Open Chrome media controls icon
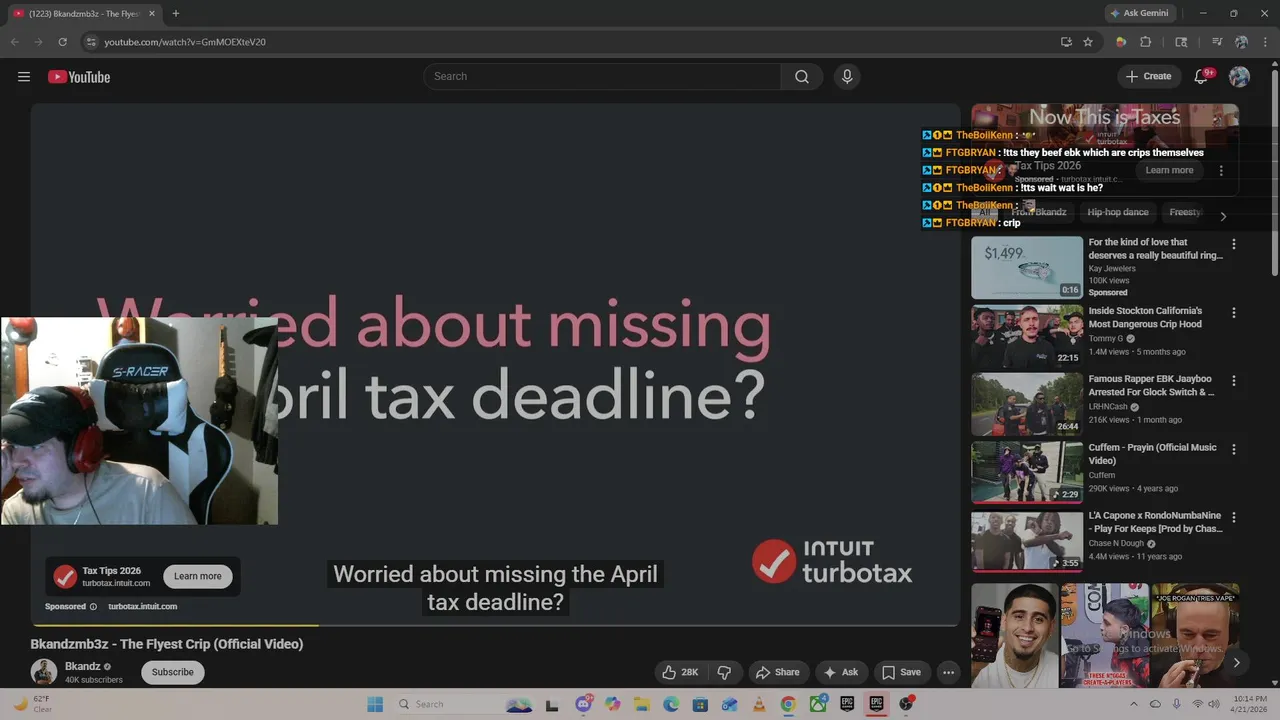Viewport: 1280px width, 720px height. point(1217,42)
